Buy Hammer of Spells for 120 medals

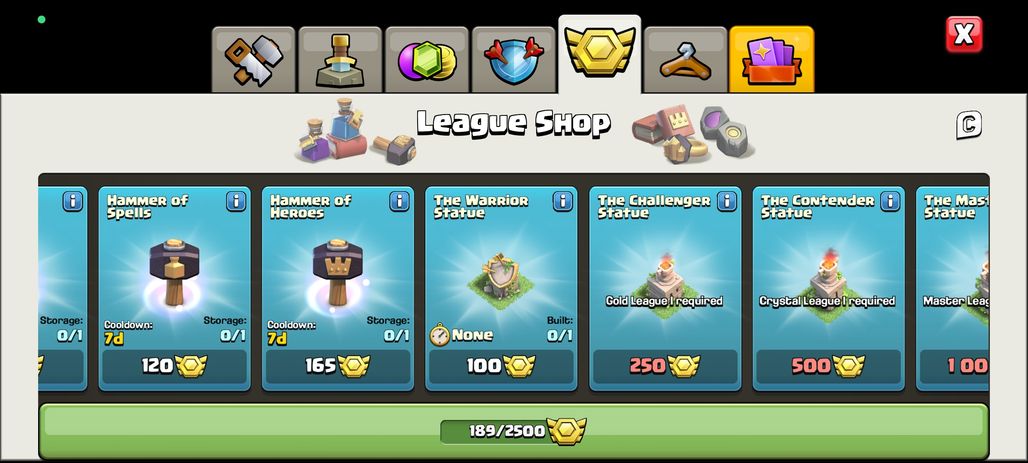(174, 366)
